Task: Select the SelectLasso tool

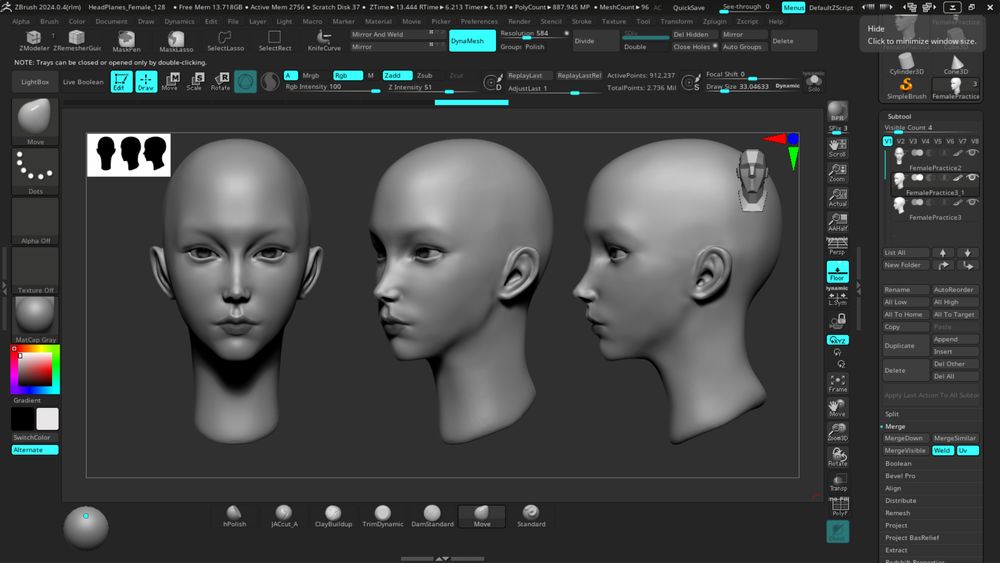Action: tap(225, 41)
